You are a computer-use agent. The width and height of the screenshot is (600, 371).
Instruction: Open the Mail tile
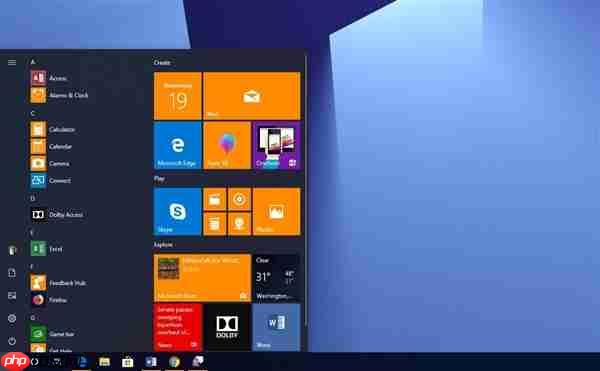pos(252,96)
